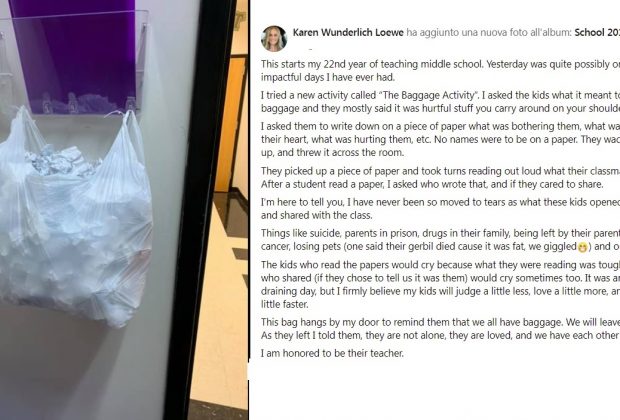
Task: Click the 'I asked them to write down' paragraph
Action: [x=440, y=139]
